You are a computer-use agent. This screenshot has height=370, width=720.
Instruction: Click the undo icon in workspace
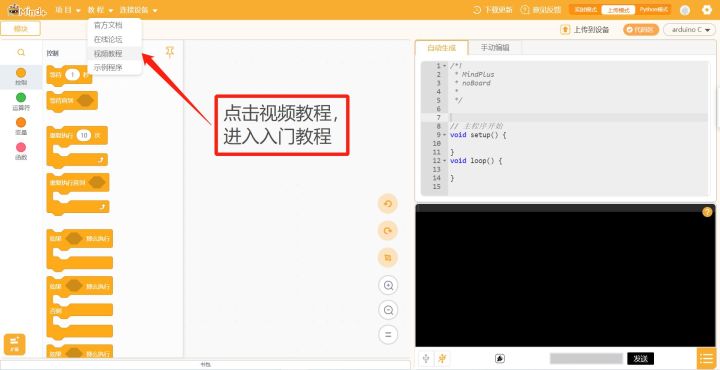(x=388, y=204)
